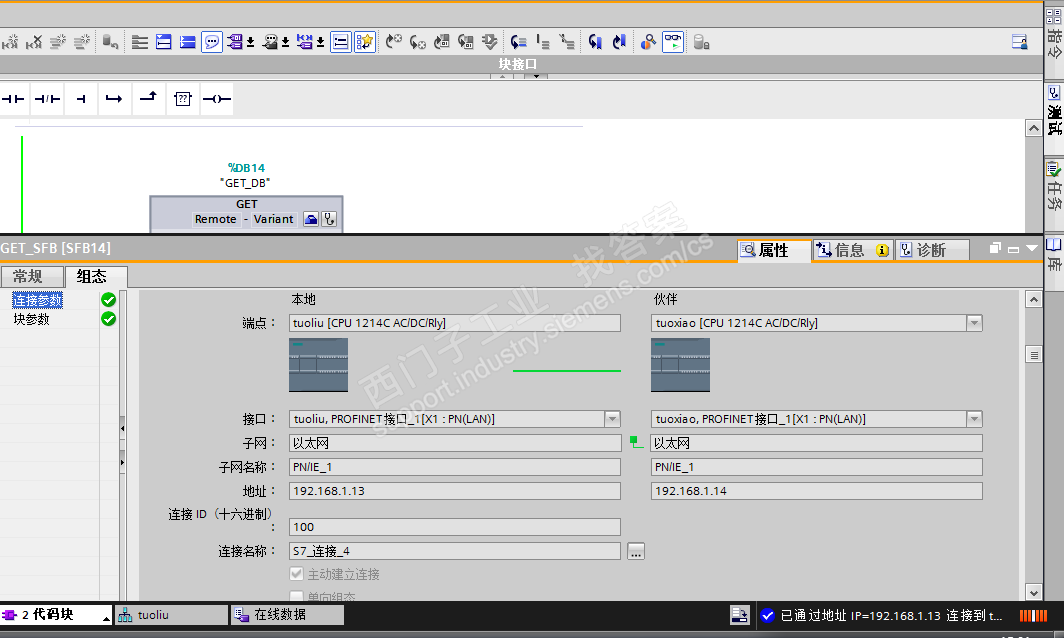Screen dimensions: 1064x638
Task: Switch to the 信息 info tab
Action: (853, 250)
